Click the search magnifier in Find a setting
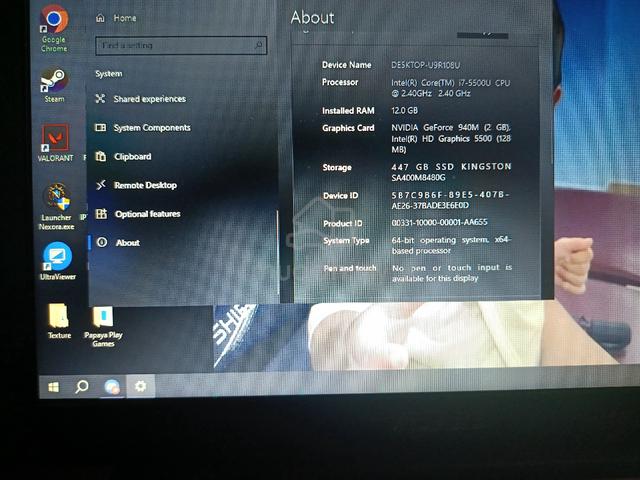 258,45
